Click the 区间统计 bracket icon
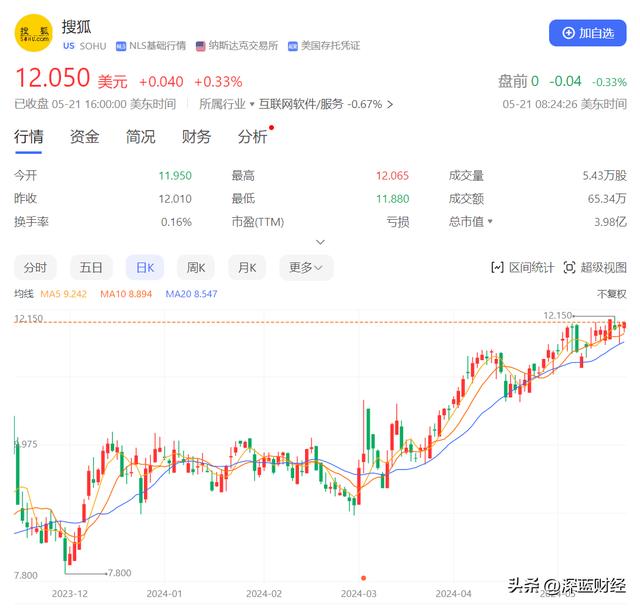 pyautogui.click(x=497, y=268)
